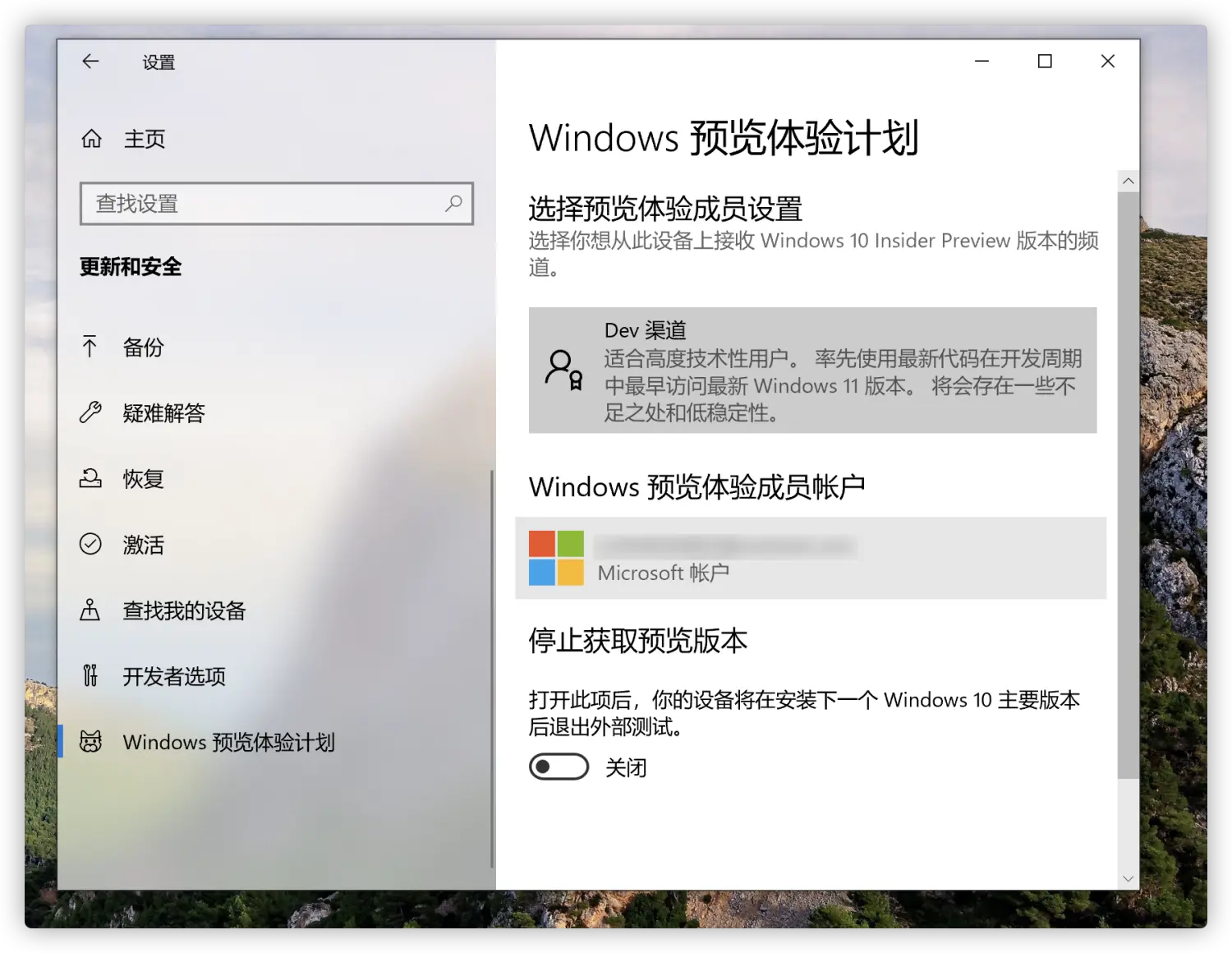Click the right-side vertical scrollbar thumb
This screenshot has width=1232, height=953.
(1129, 485)
